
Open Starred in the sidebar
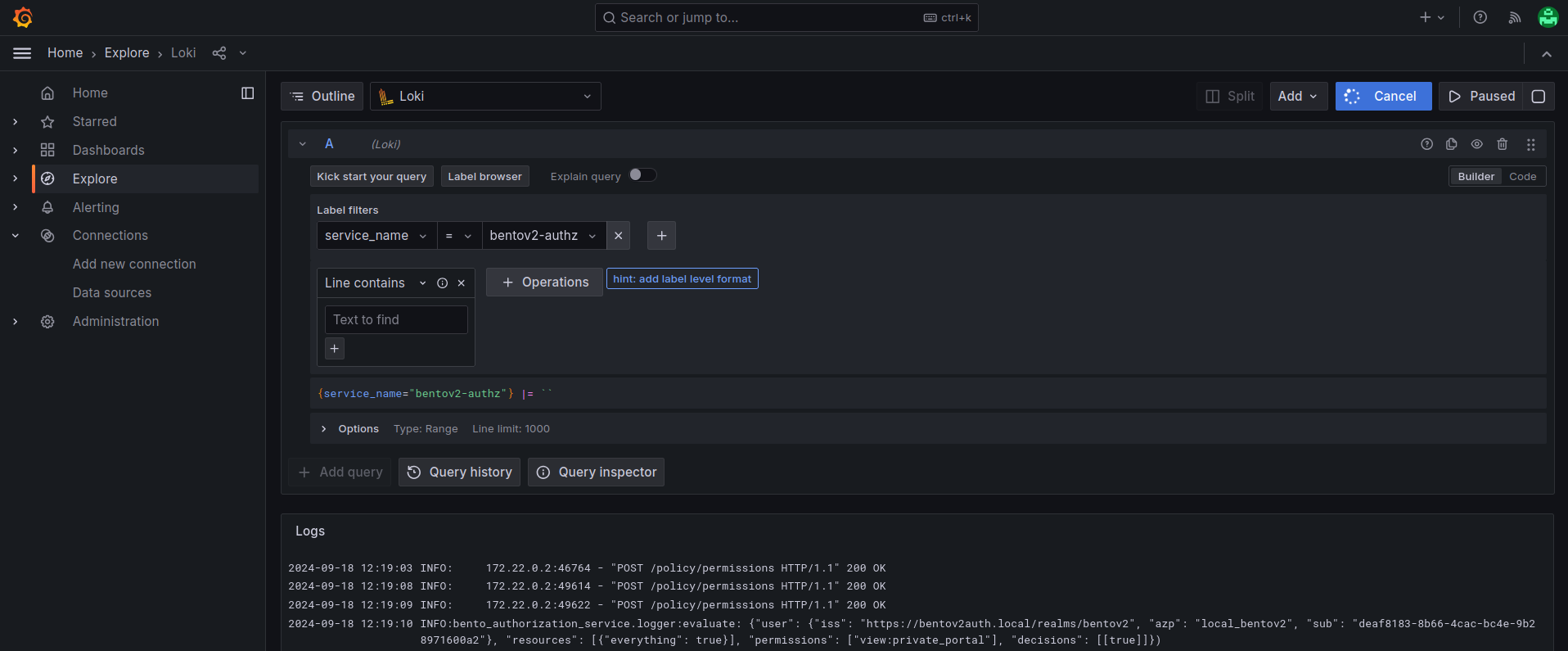tap(95, 122)
